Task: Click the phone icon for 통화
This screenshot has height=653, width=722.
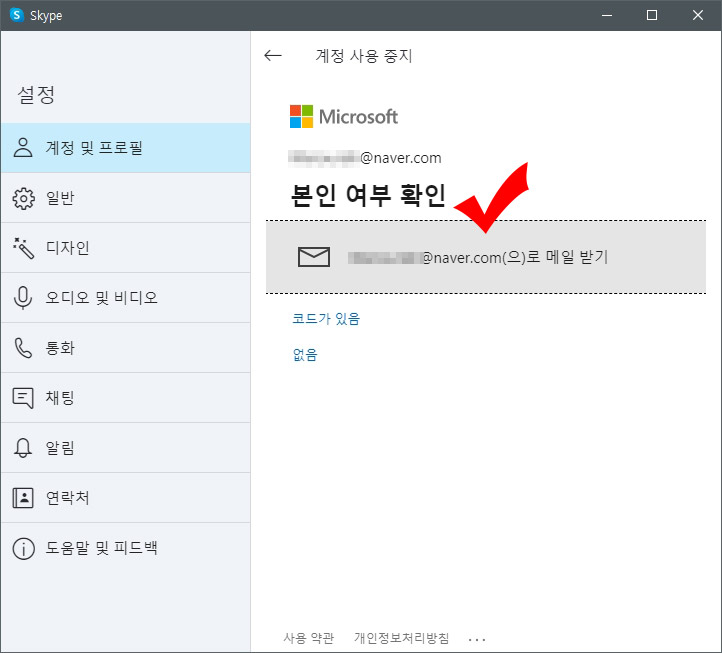Action: click(x=23, y=348)
